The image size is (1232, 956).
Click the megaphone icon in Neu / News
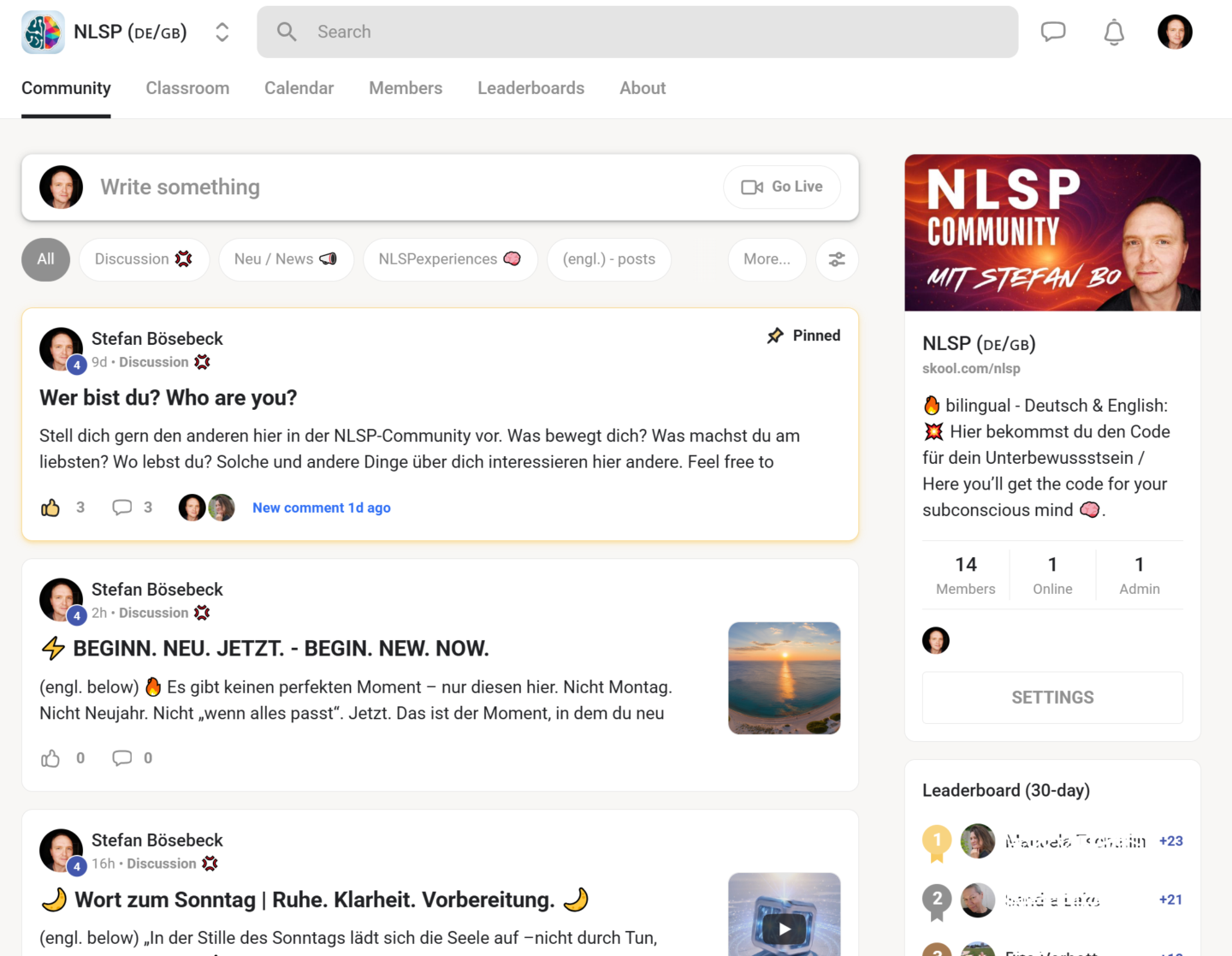(x=328, y=258)
